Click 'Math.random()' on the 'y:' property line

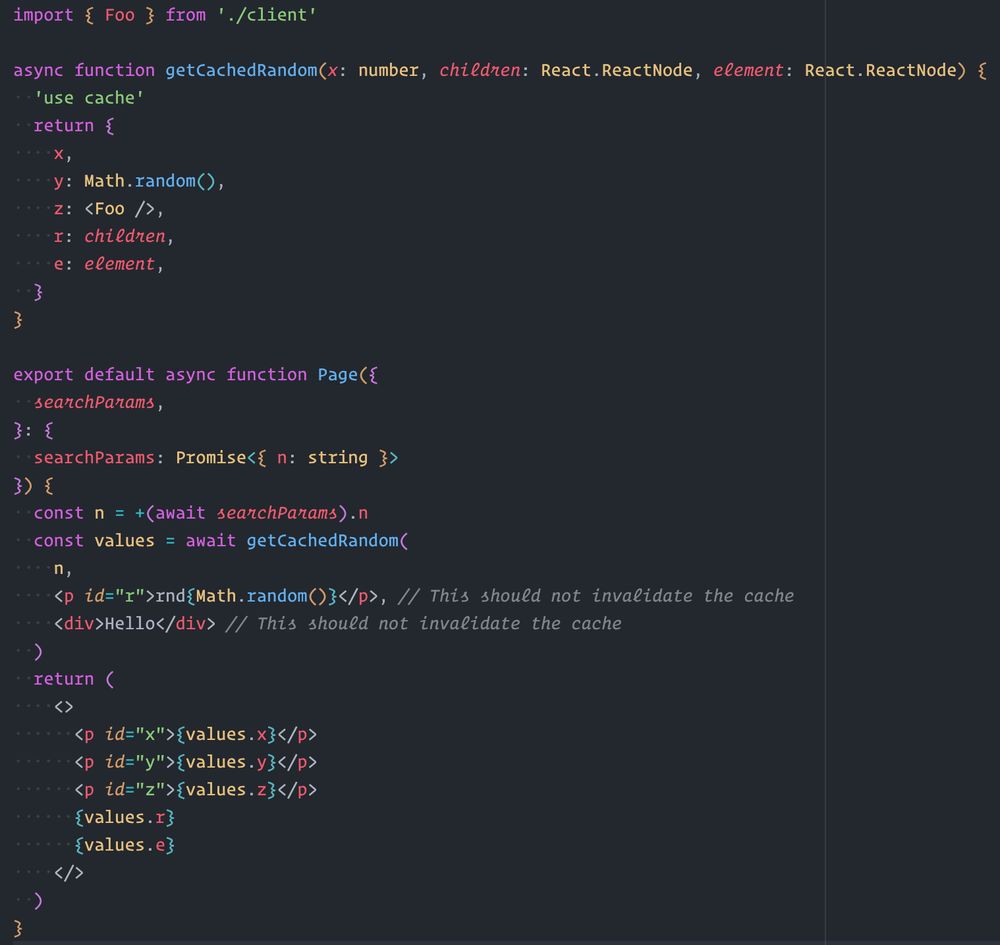(150, 181)
